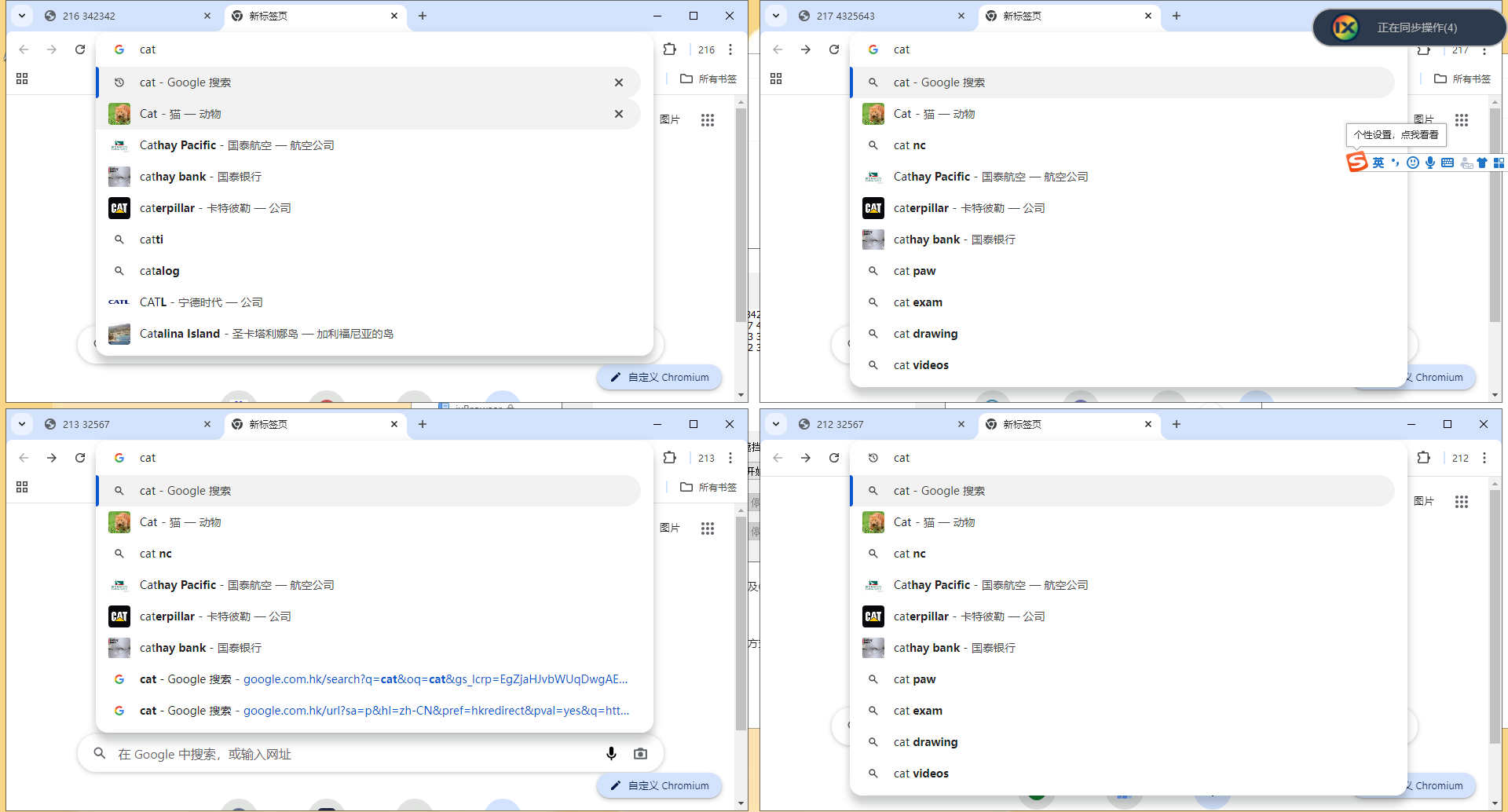Go forward in window 217
Screen dimensions: 1508x812
coord(806,49)
